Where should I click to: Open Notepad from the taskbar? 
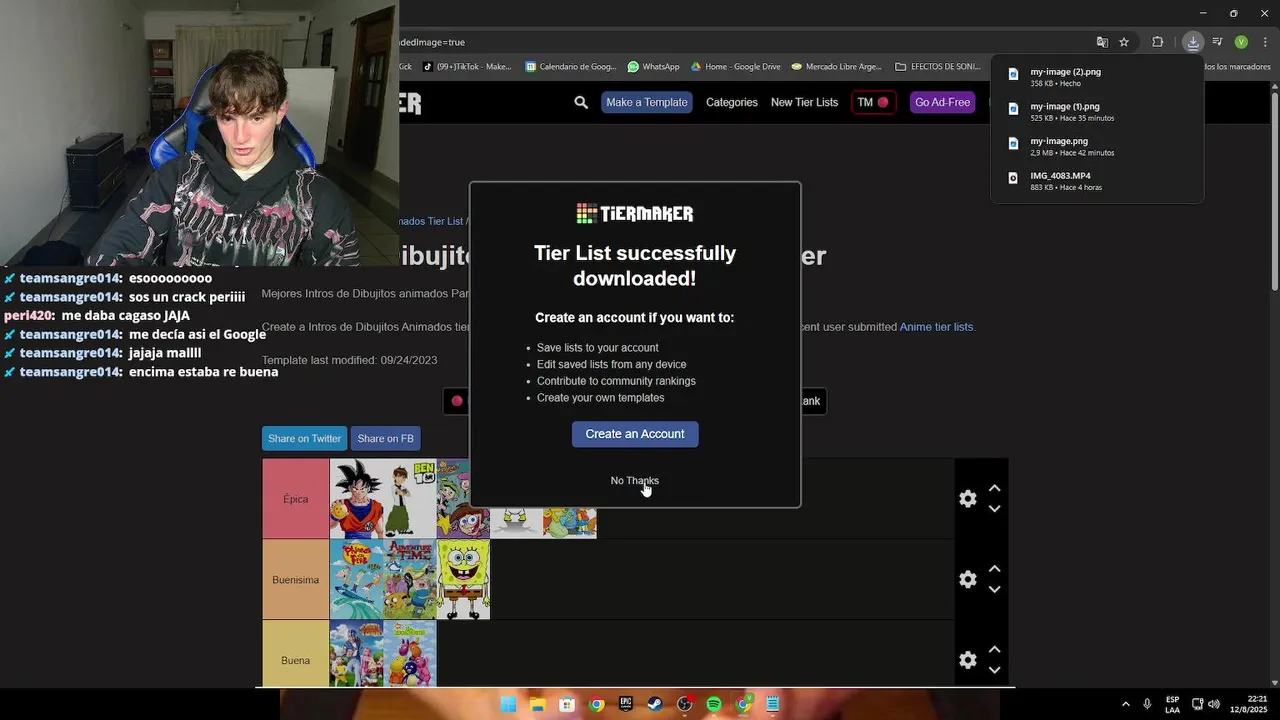click(x=773, y=704)
